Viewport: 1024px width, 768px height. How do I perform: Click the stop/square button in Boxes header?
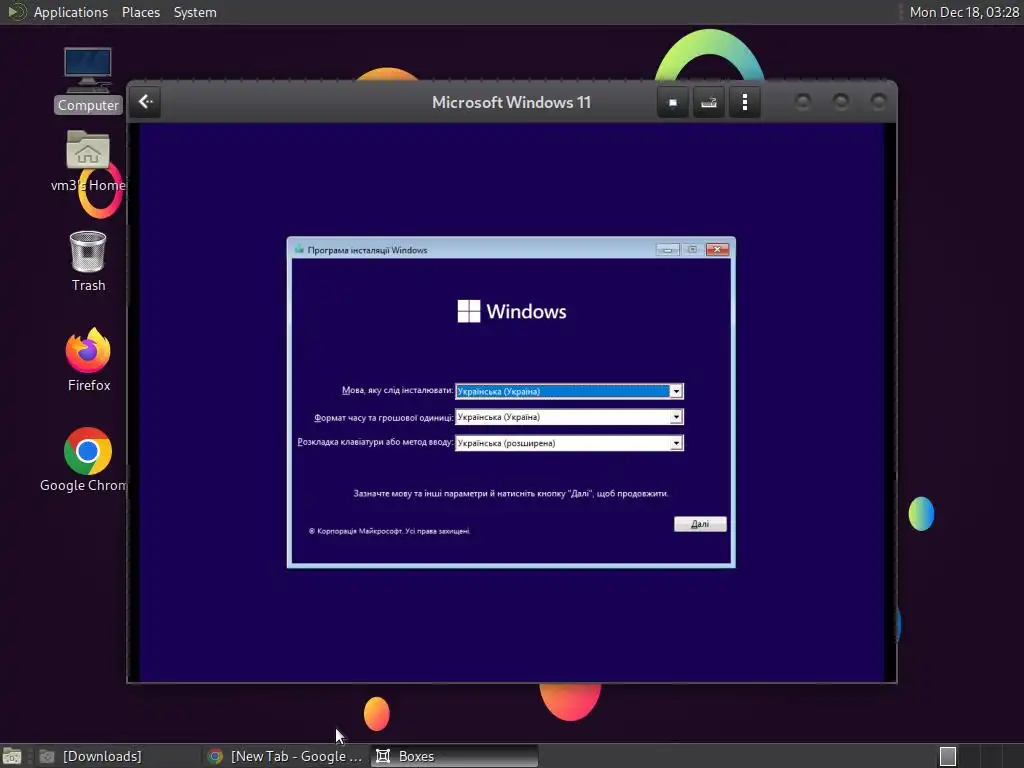point(673,103)
